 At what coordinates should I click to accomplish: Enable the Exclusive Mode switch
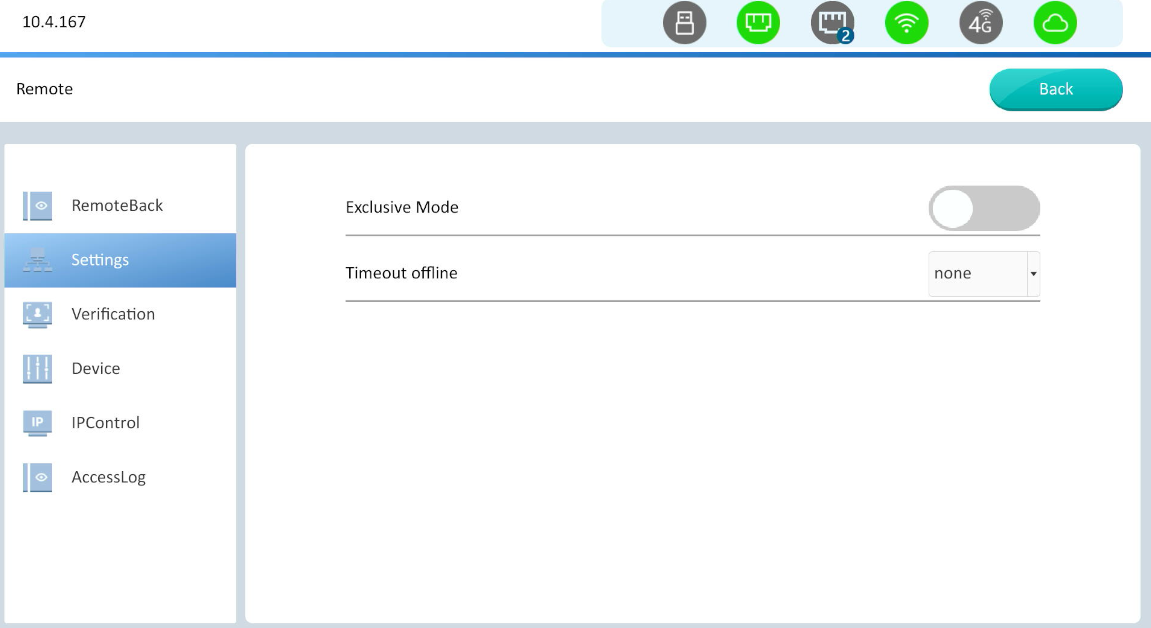(984, 208)
